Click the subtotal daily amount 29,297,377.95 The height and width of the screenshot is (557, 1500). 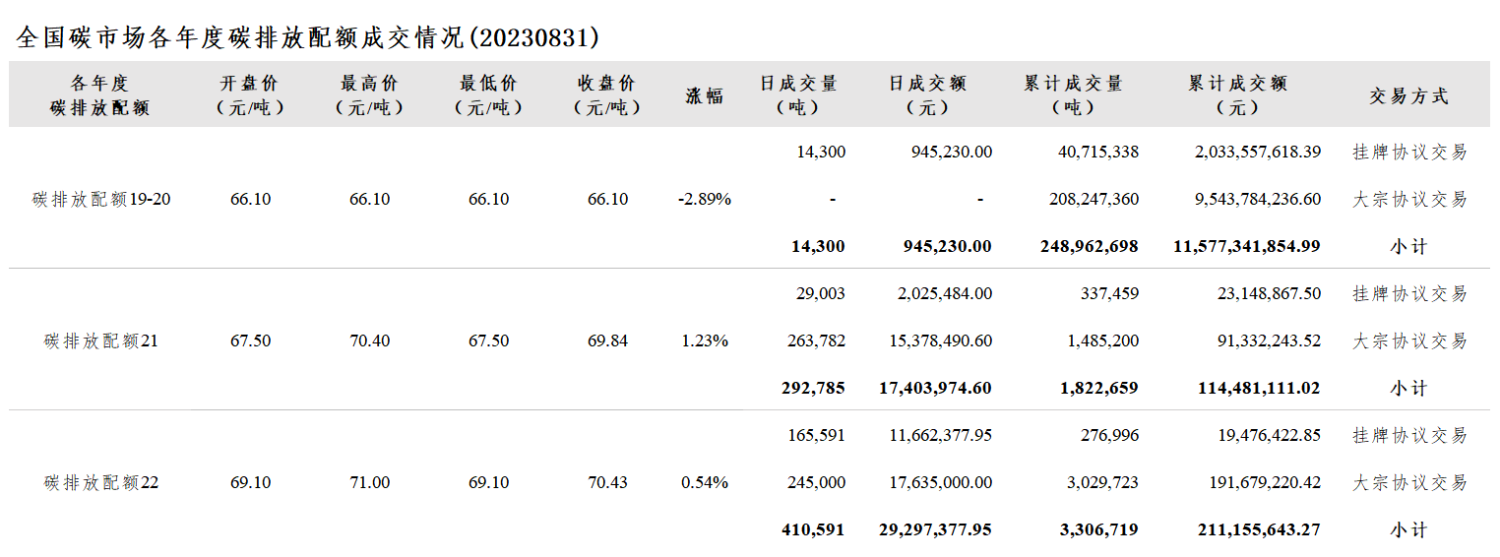click(x=934, y=530)
